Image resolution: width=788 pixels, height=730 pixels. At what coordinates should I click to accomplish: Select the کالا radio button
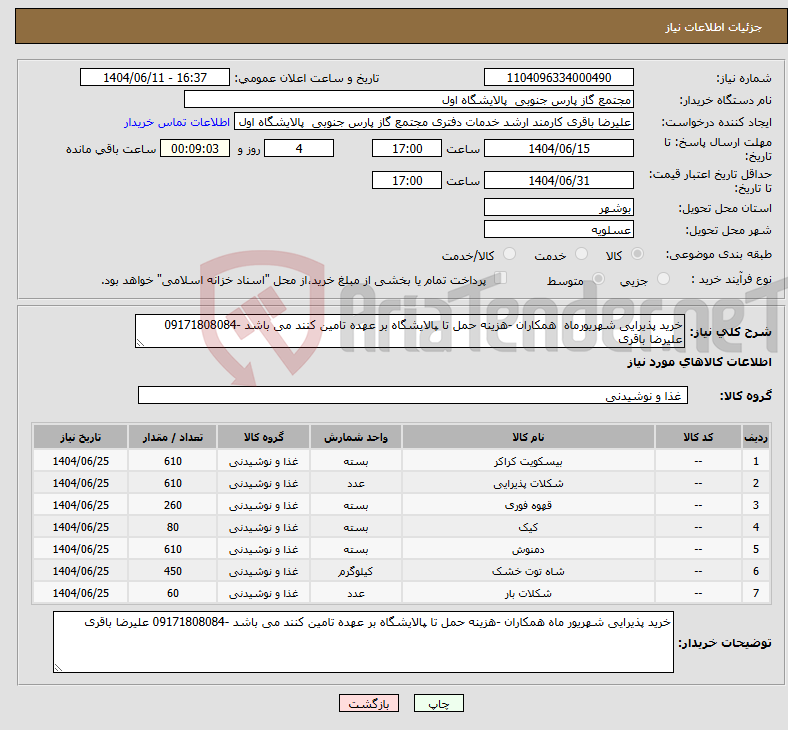(638, 256)
